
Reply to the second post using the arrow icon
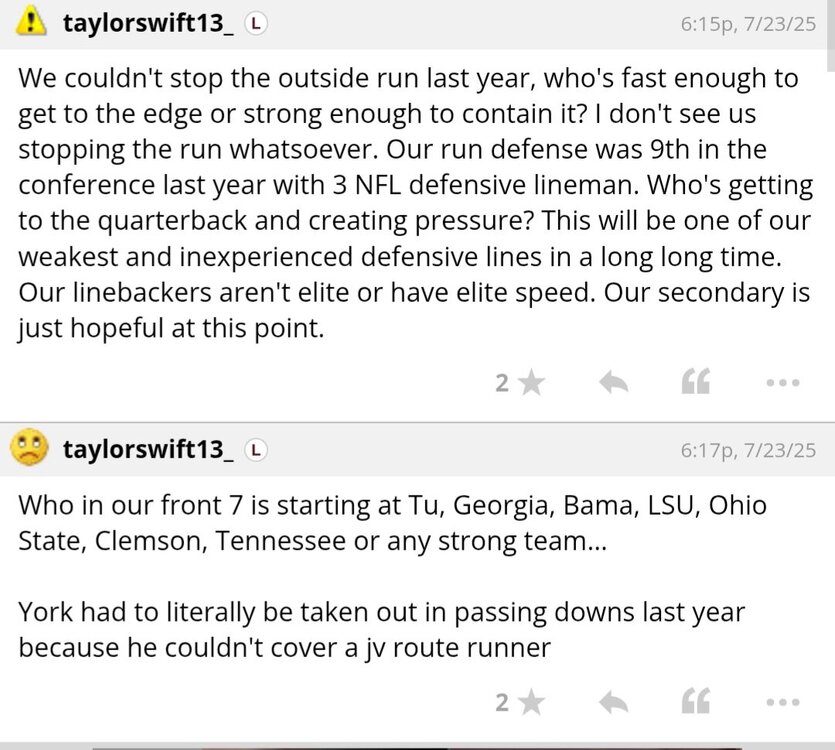[x=612, y=703]
